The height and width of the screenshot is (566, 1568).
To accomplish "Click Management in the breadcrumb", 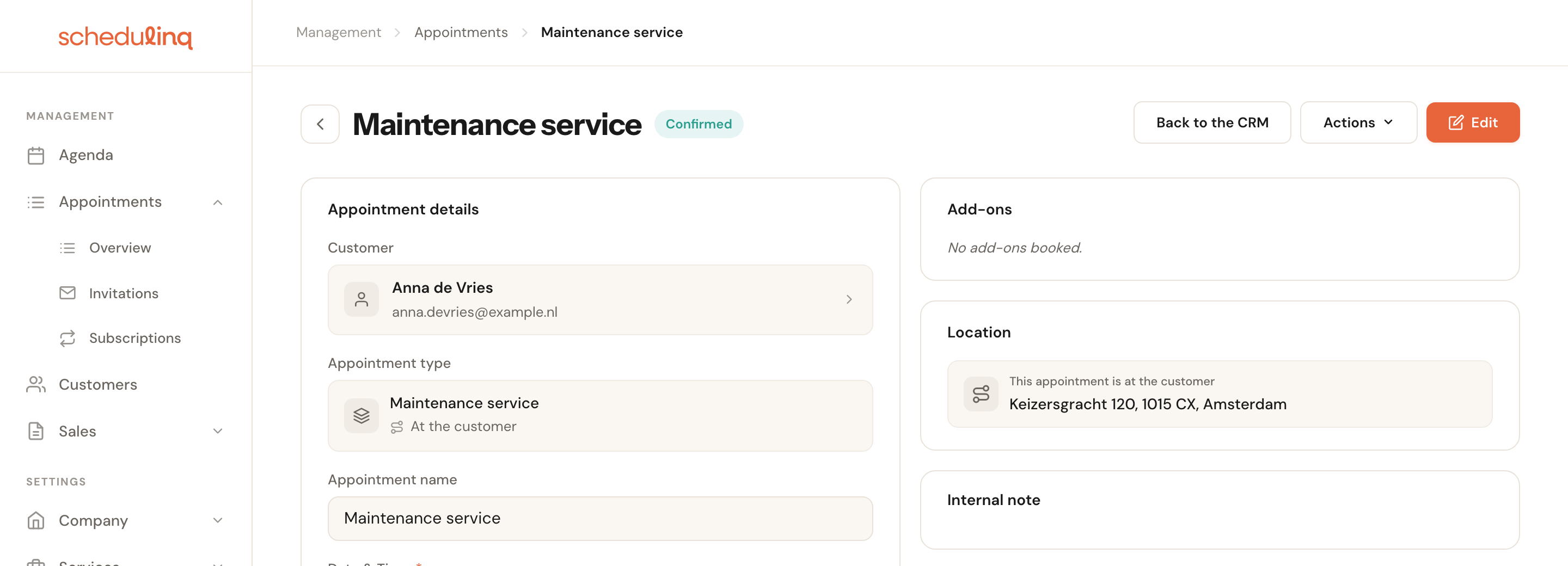I will pos(339,32).
